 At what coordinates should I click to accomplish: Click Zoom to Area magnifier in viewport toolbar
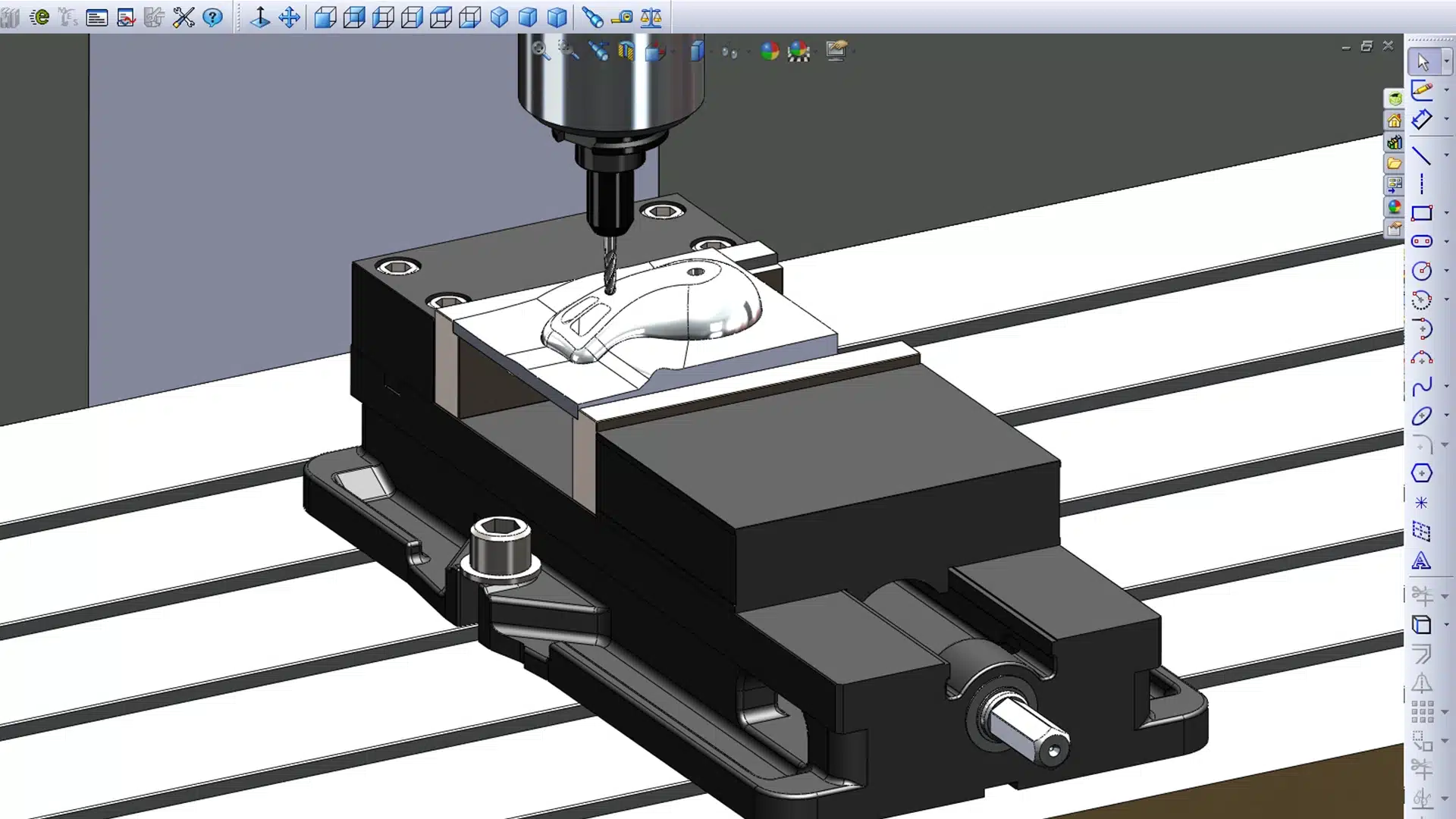pyautogui.click(x=568, y=51)
